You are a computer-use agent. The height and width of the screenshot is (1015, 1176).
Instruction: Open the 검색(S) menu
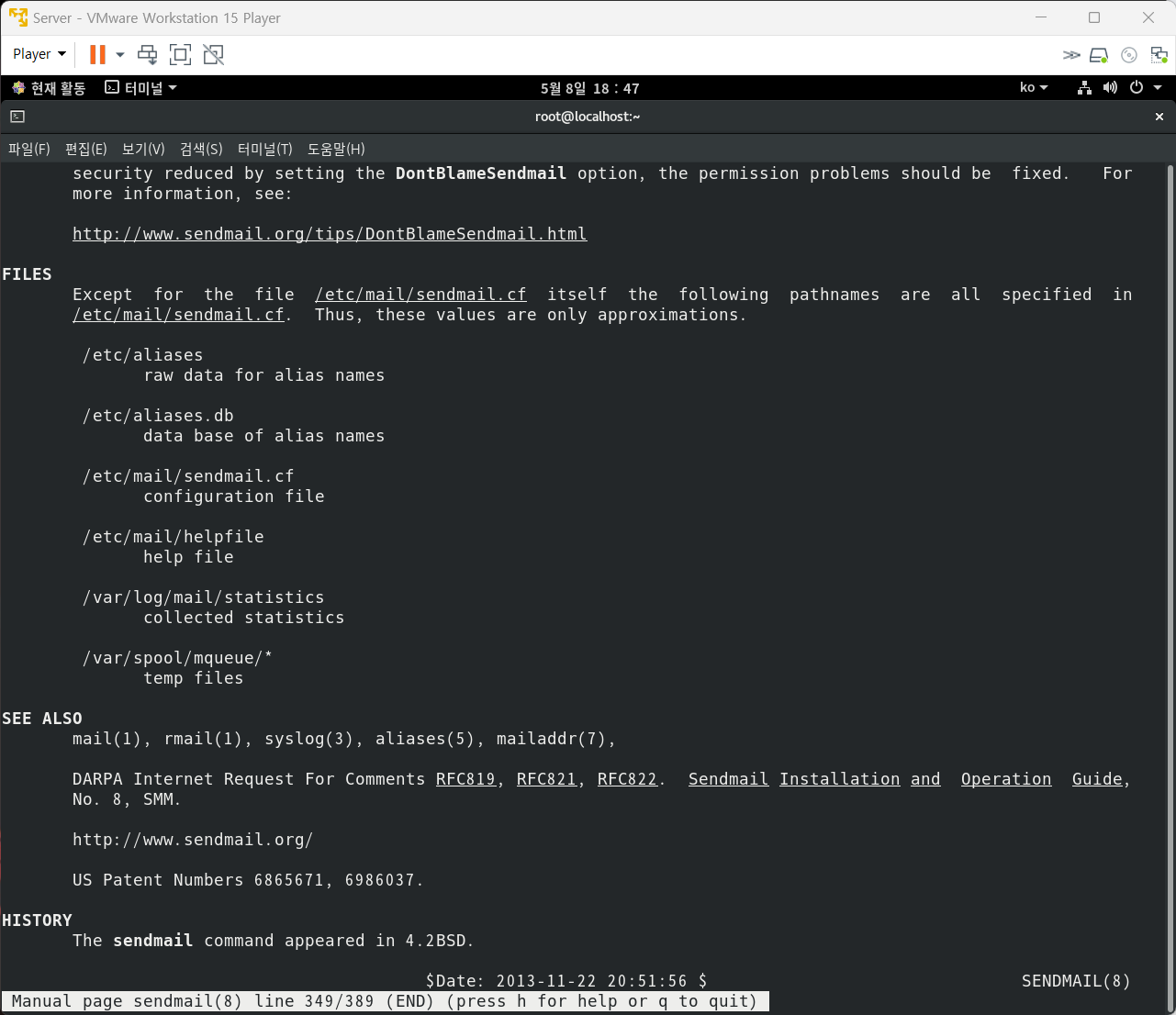(201, 149)
